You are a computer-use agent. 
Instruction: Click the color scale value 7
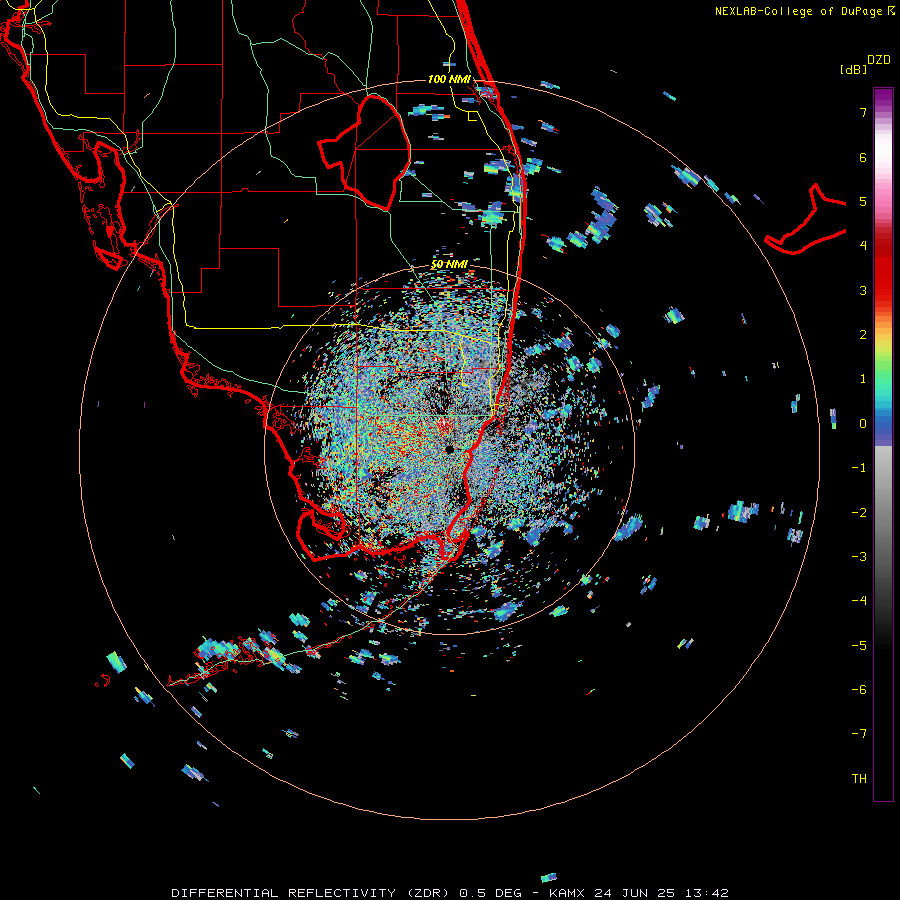pos(863,112)
